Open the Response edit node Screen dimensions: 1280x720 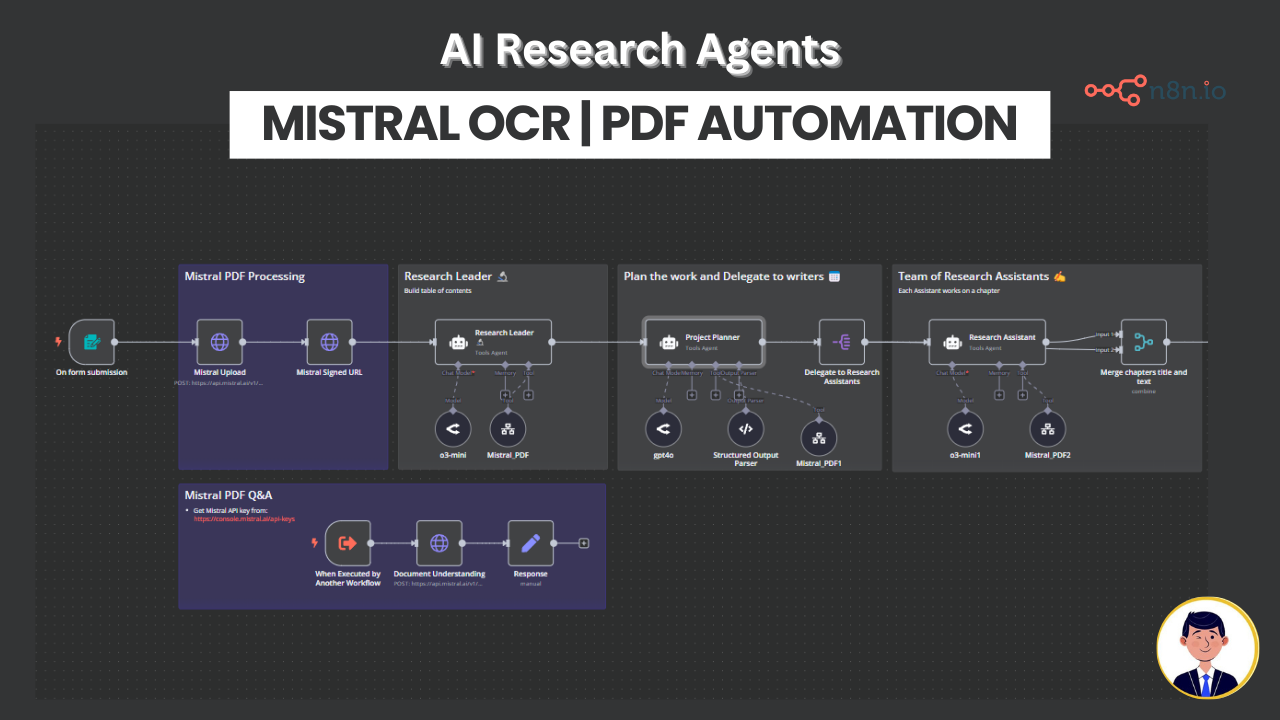tap(531, 543)
